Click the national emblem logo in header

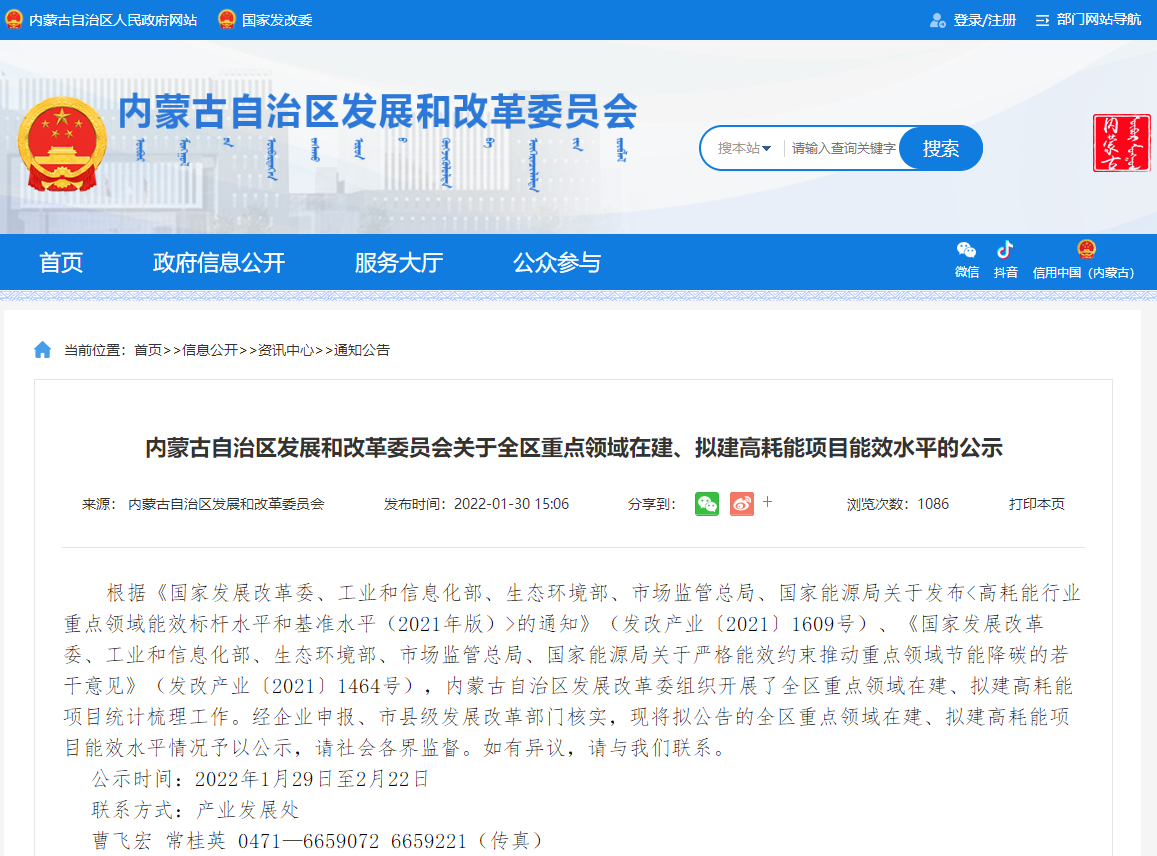pyautogui.click(x=62, y=144)
